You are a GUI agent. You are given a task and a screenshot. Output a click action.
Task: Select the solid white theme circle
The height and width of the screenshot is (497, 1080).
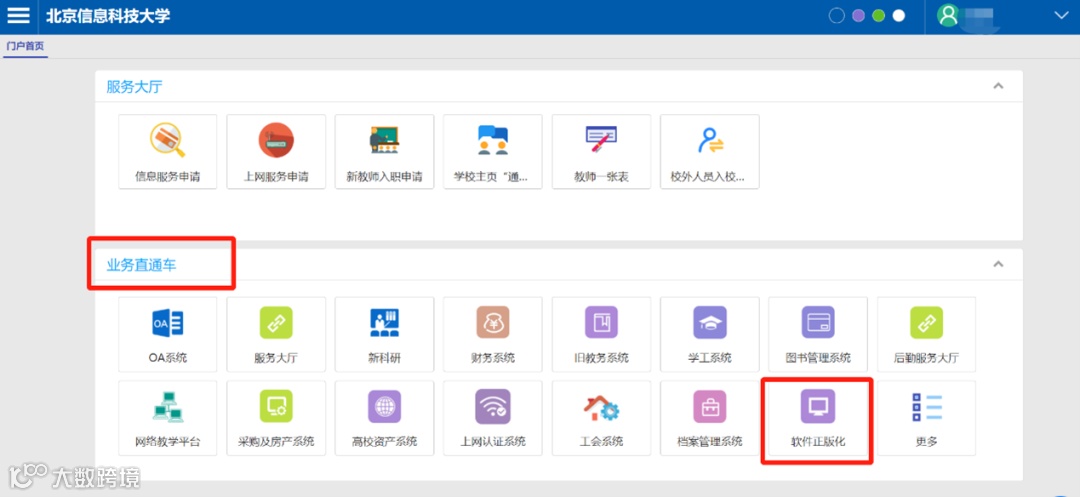(x=899, y=16)
